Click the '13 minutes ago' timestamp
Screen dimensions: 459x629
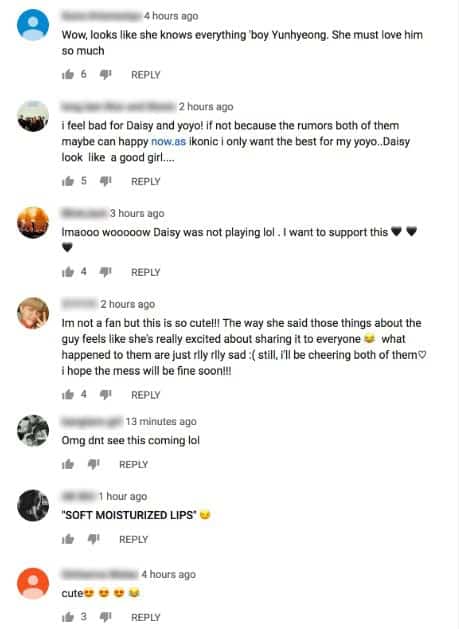161,422
